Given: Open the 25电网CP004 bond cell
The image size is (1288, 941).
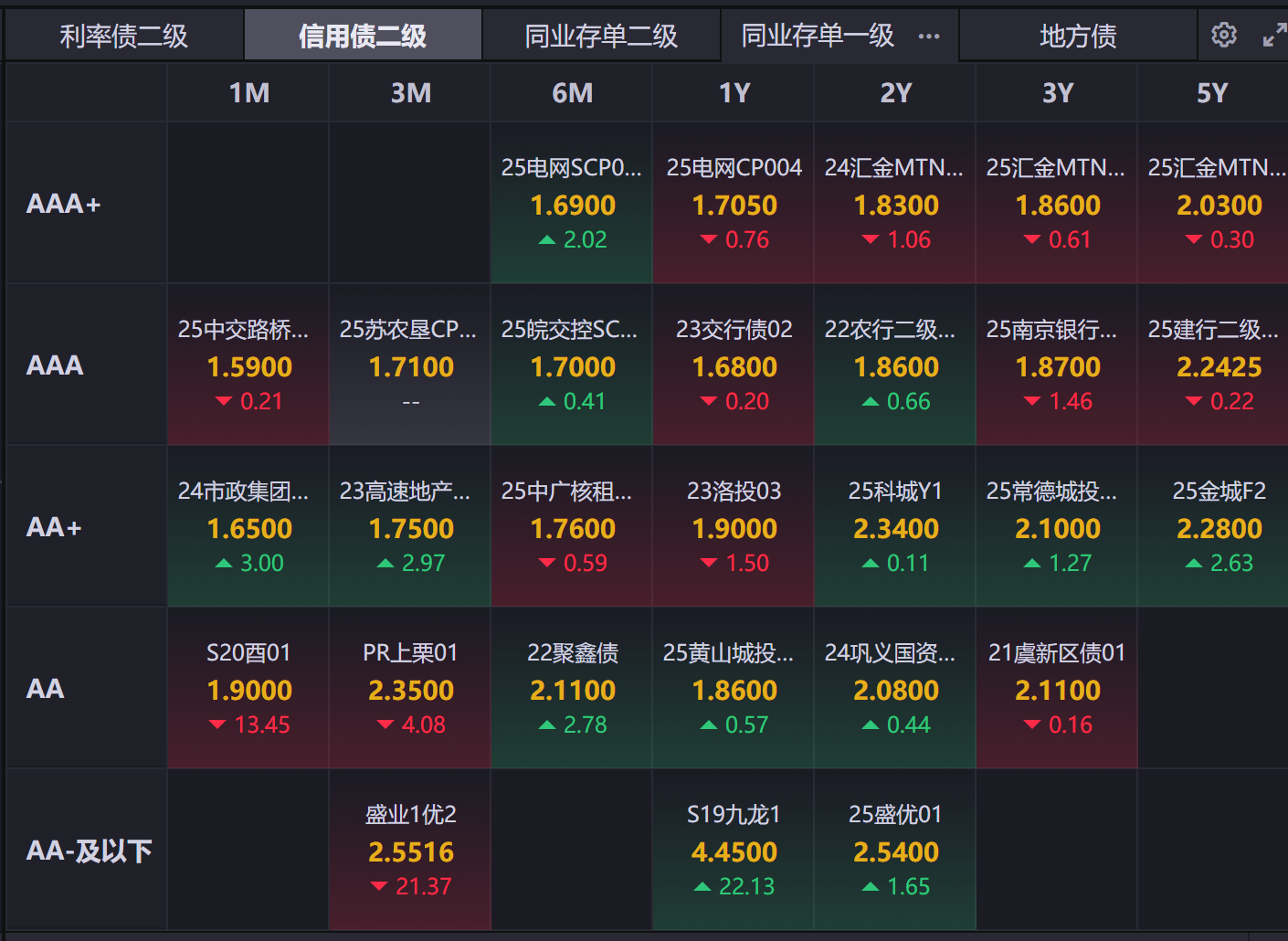Looking at the screenshot, I should 734,203.
